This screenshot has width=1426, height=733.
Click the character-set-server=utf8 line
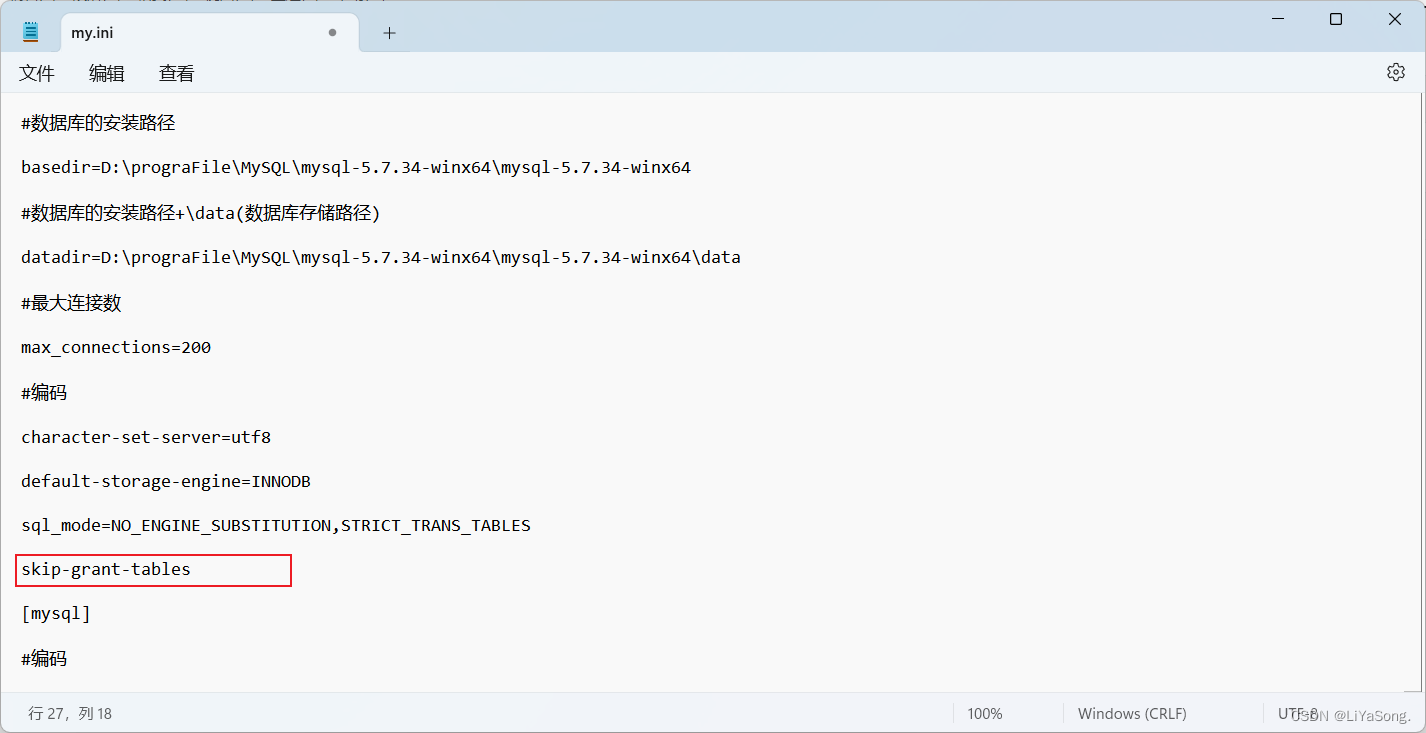click(146, 437)
